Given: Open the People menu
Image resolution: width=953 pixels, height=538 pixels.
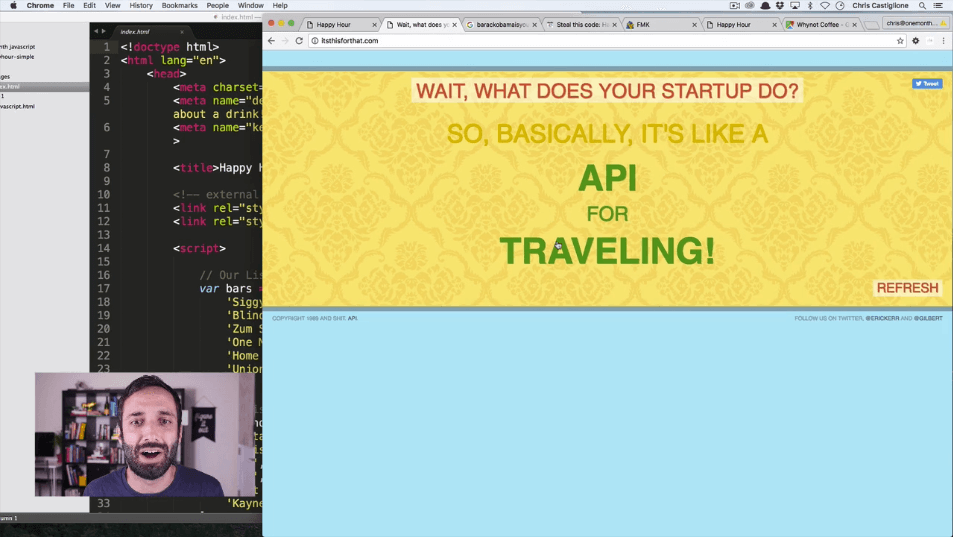Looking at the screenshot, I should [x=218, y=5].
